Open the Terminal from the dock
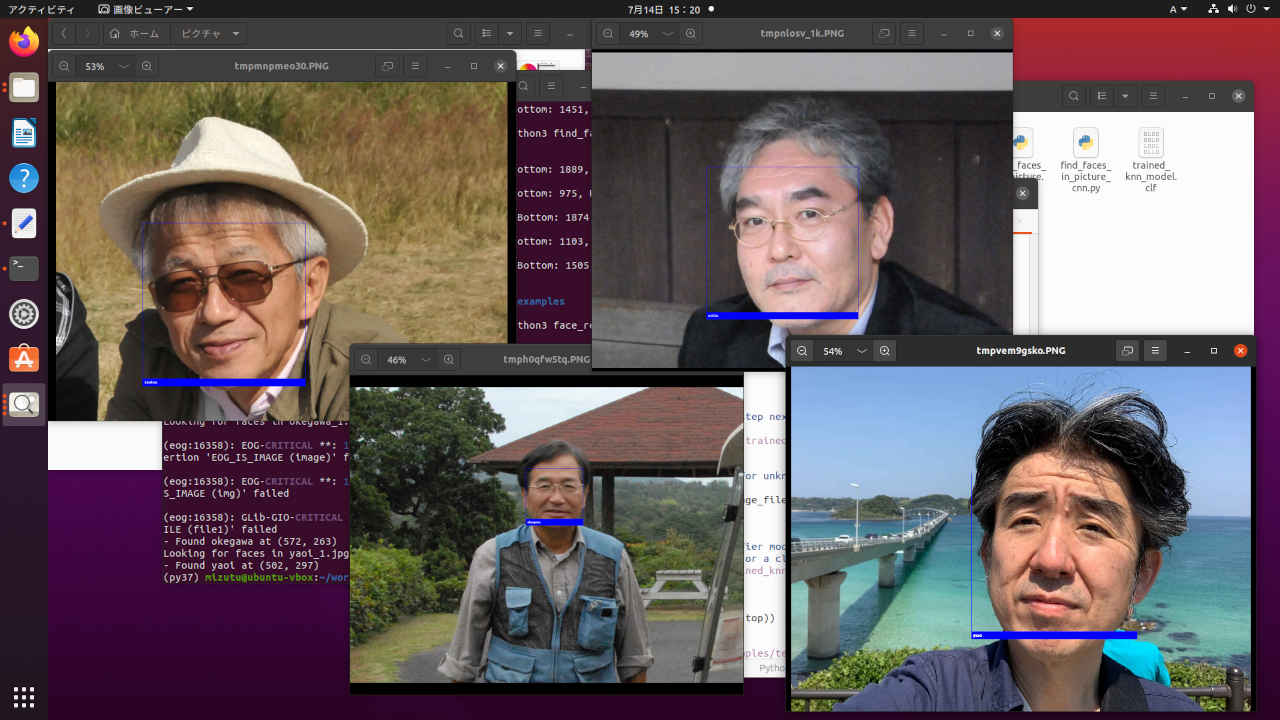The height and width of the screenshot is (720, 1280). pyautogui.click(x=24, y=268)
